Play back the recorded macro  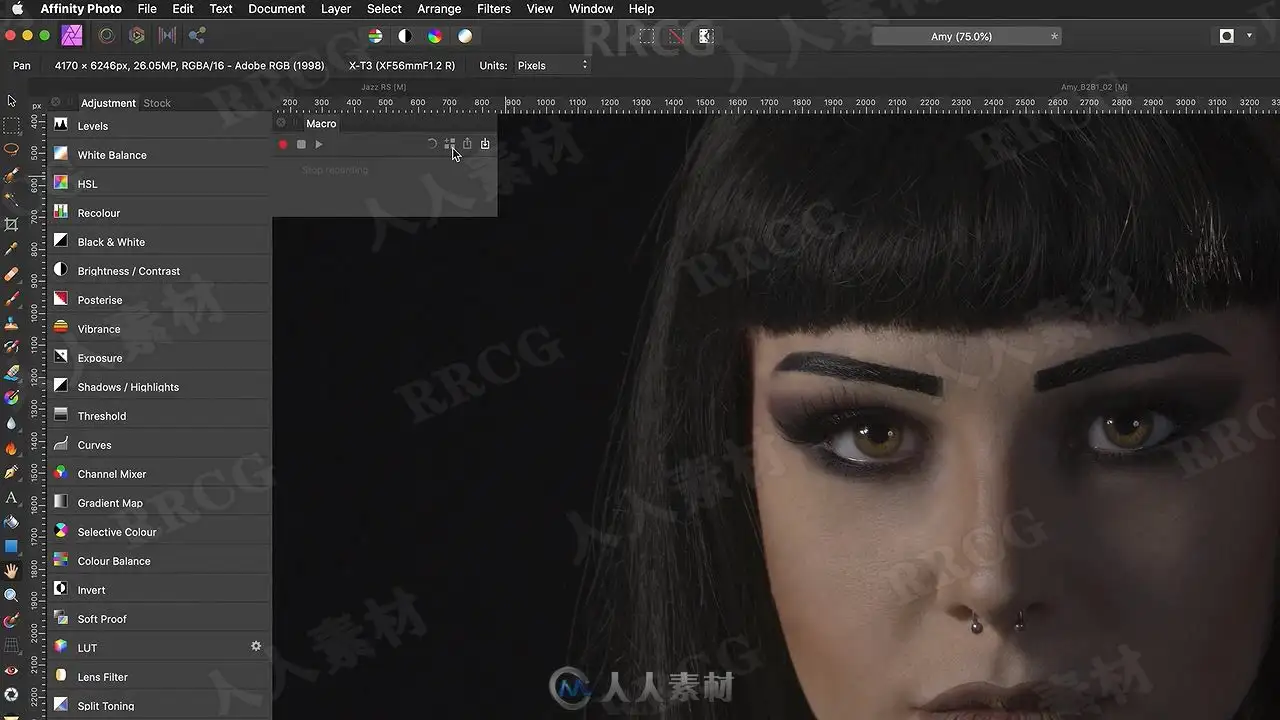(x=319, y=145)
